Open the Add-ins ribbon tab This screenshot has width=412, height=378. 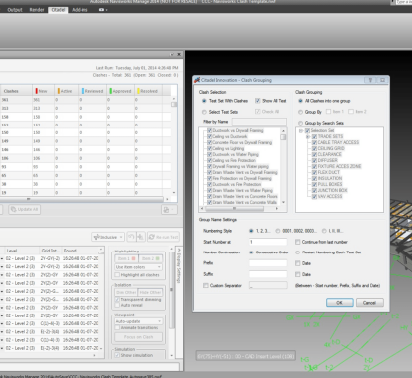80,10
